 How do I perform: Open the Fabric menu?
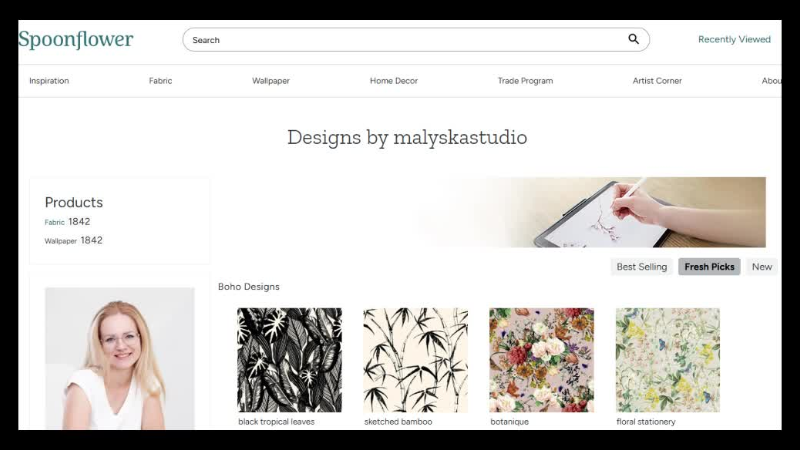click(160, 81)
